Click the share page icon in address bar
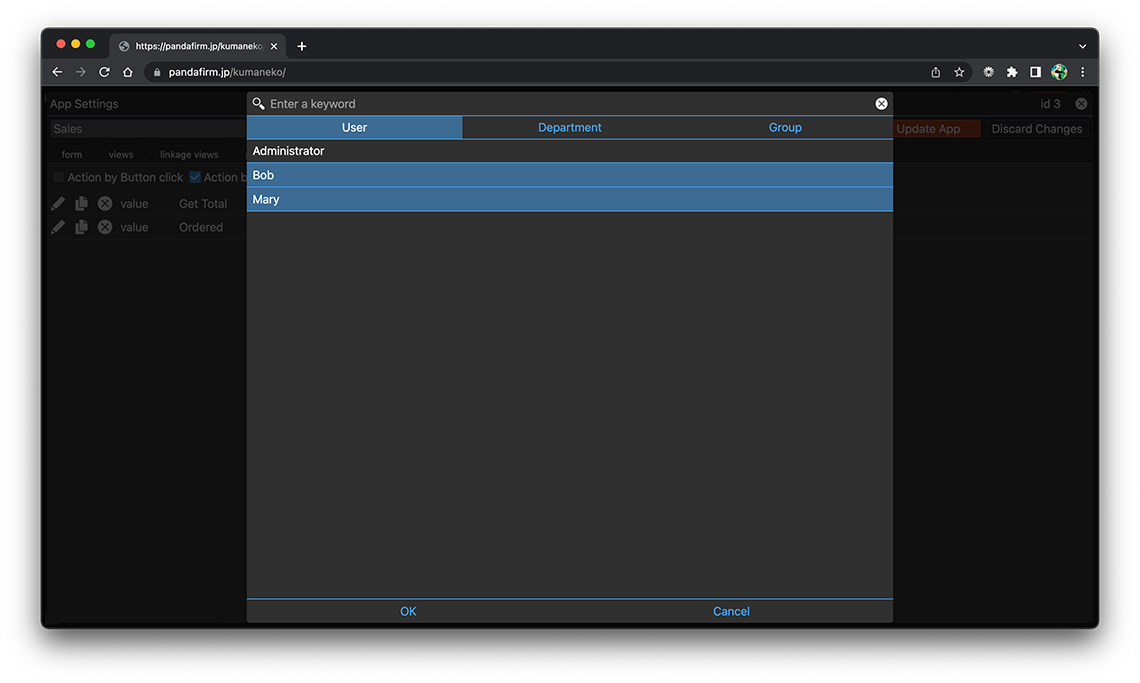 coord(935,72)
